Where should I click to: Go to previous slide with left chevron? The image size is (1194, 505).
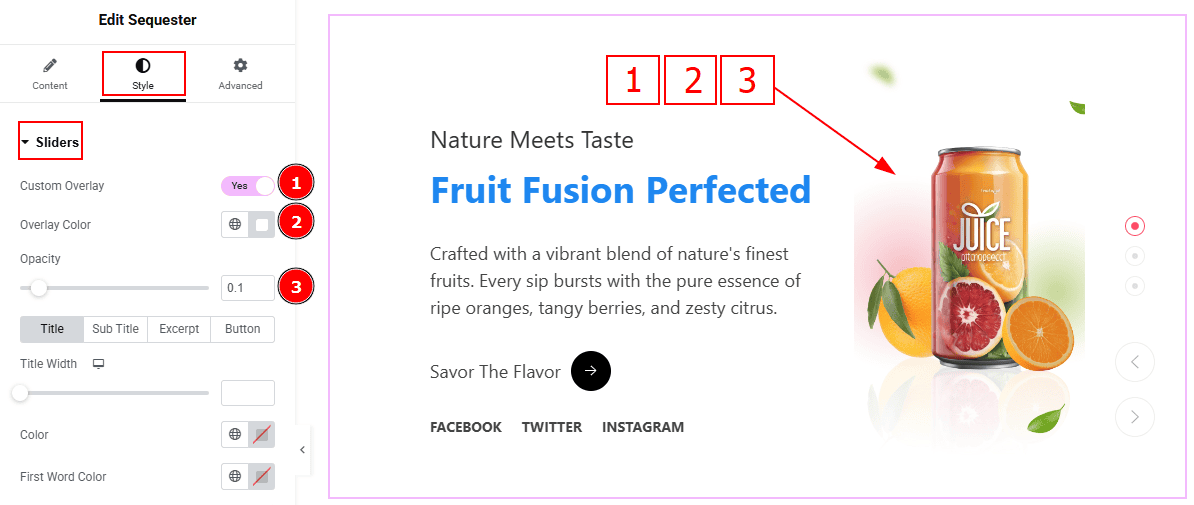coord(1135,362)
